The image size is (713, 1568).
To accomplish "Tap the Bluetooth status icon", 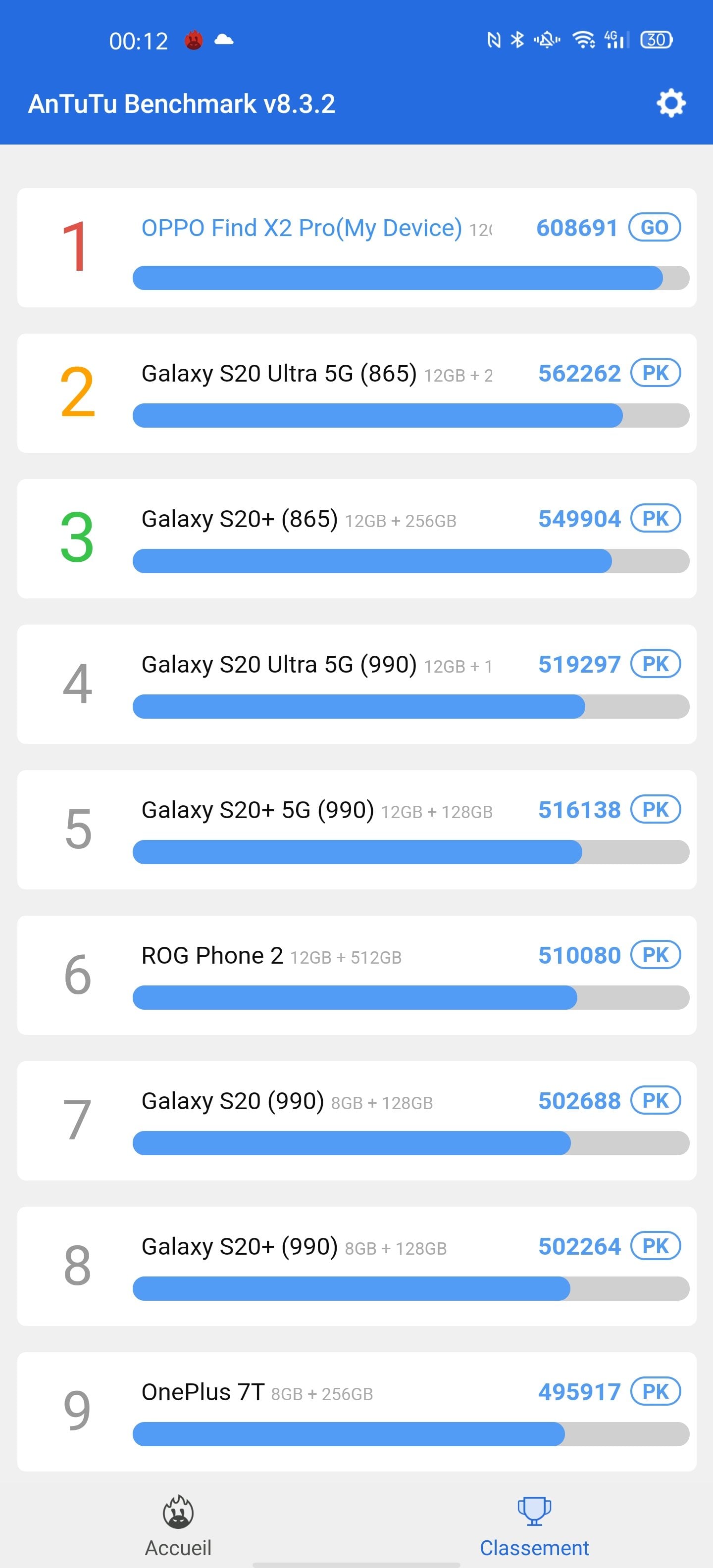I will point(517,40).
